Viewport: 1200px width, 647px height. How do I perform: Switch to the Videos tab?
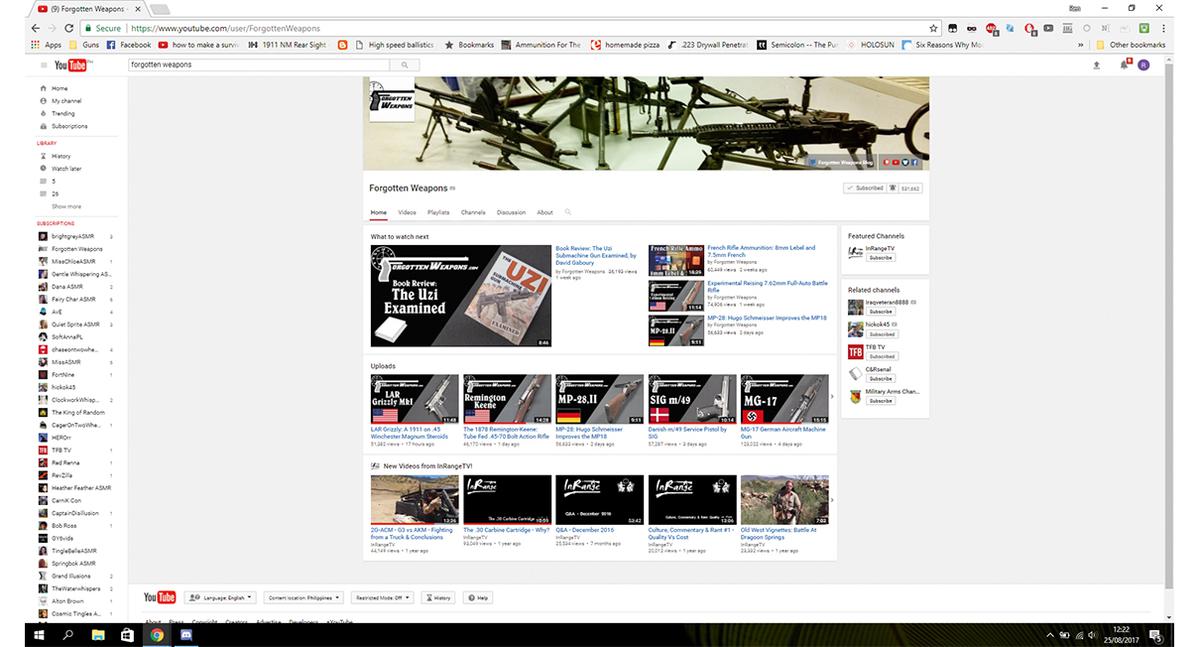tap(407, 212)
